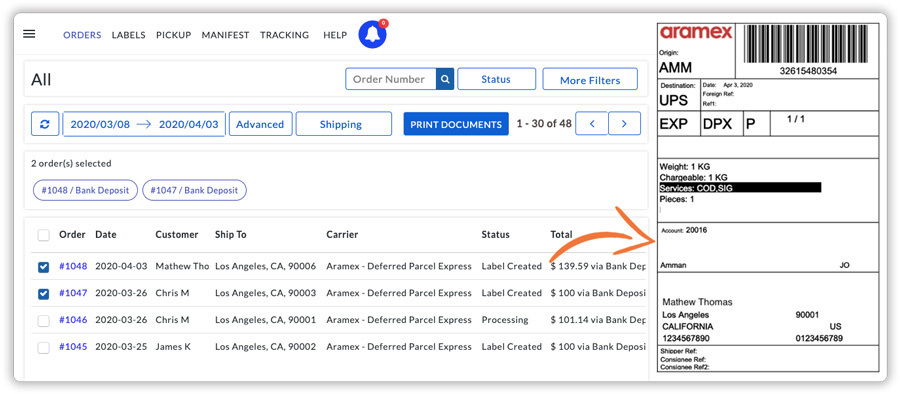
Task: Click the #1047 / Bank Deposit chip
Action: [x=194, y=190]
